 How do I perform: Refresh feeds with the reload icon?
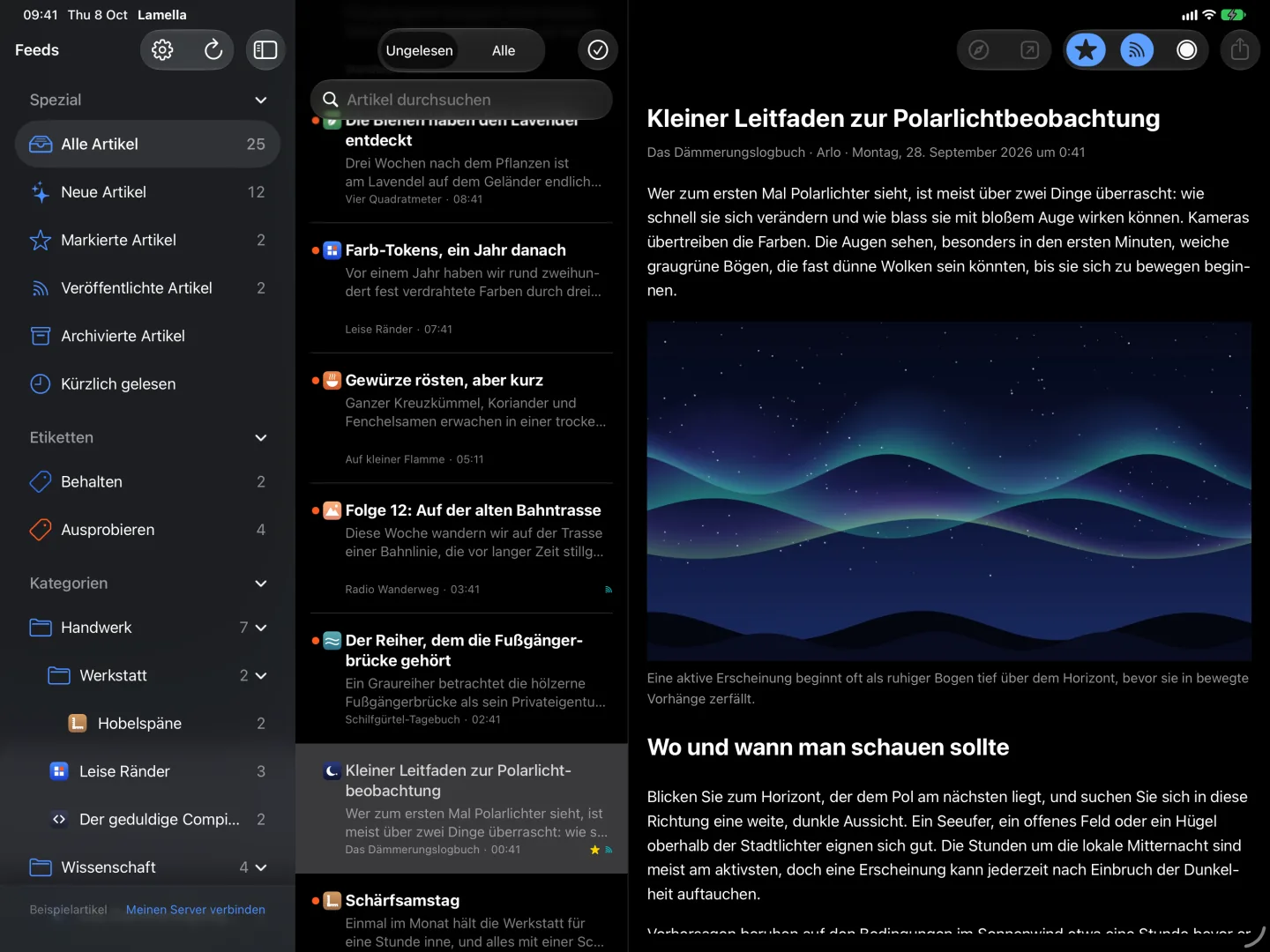(x=213, y=50)
